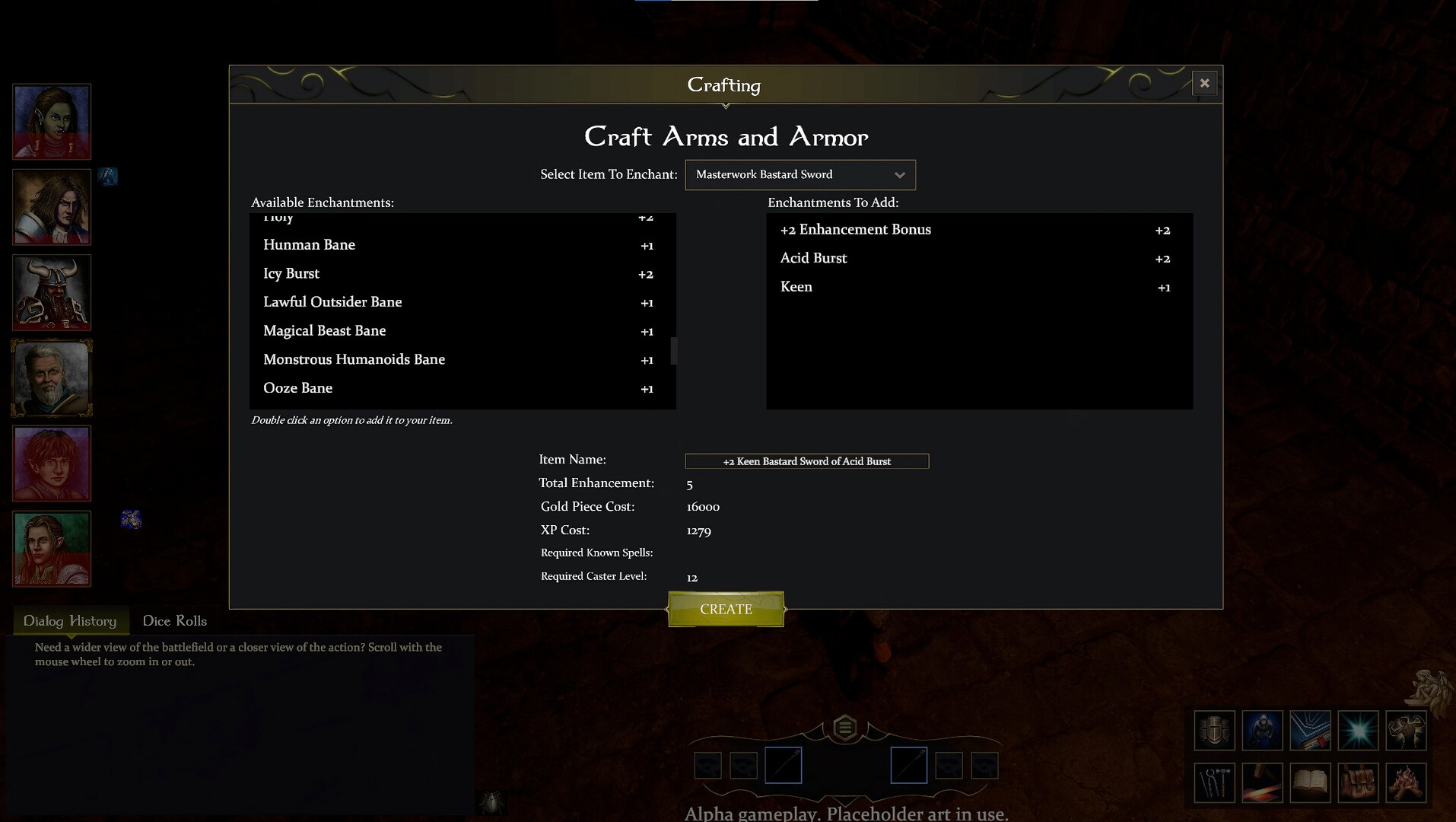Click the hexagonal menu icon above the hotbar
This screenshot has width=1456, height=822.
[x=844, y=728]
